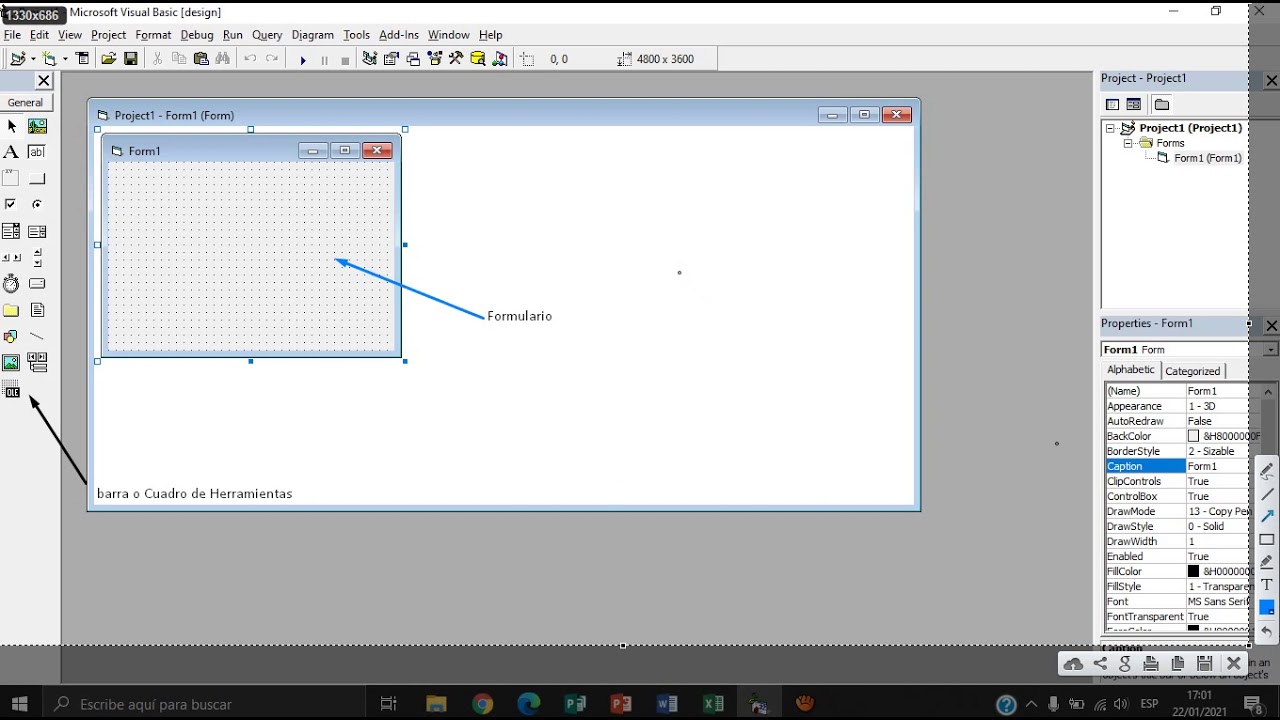
Task: Open the Format menu
Action: 153,35
